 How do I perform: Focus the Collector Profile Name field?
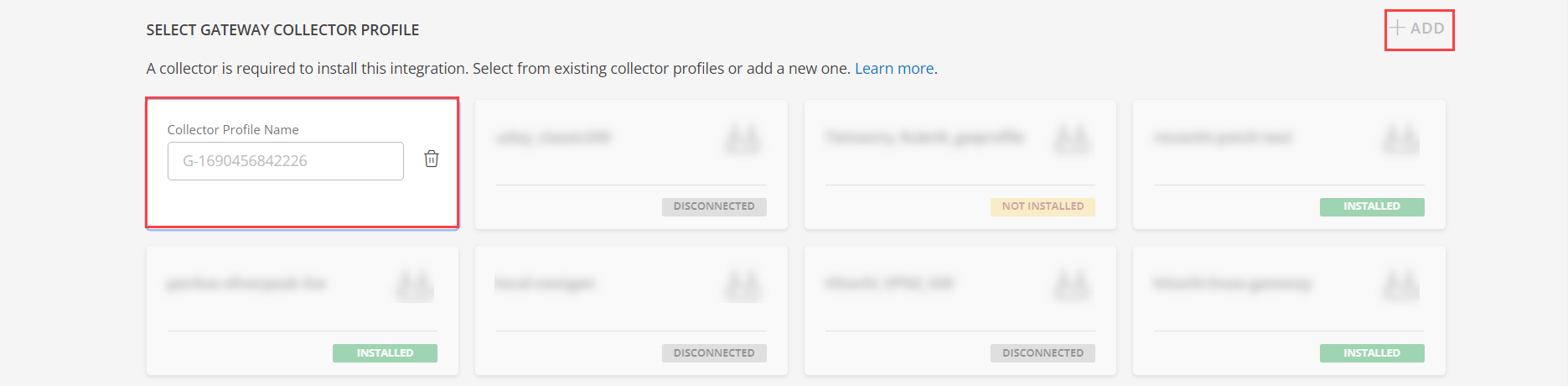[286, 161]
